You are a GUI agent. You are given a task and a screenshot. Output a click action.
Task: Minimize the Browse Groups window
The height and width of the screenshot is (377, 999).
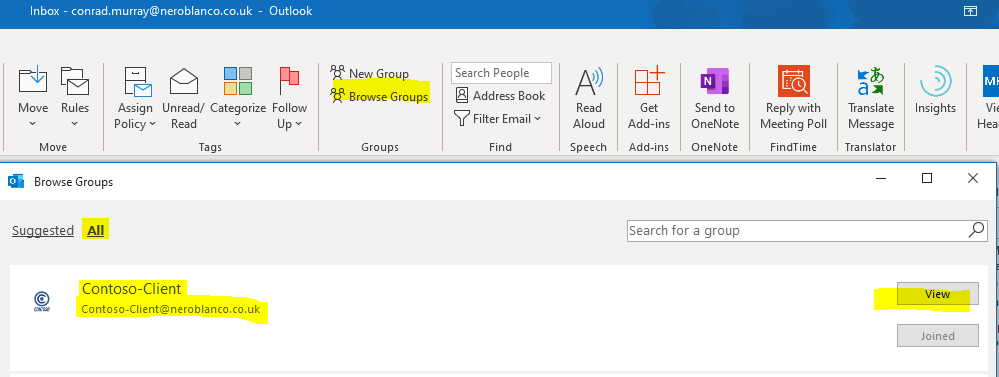(x=880, y=179)
